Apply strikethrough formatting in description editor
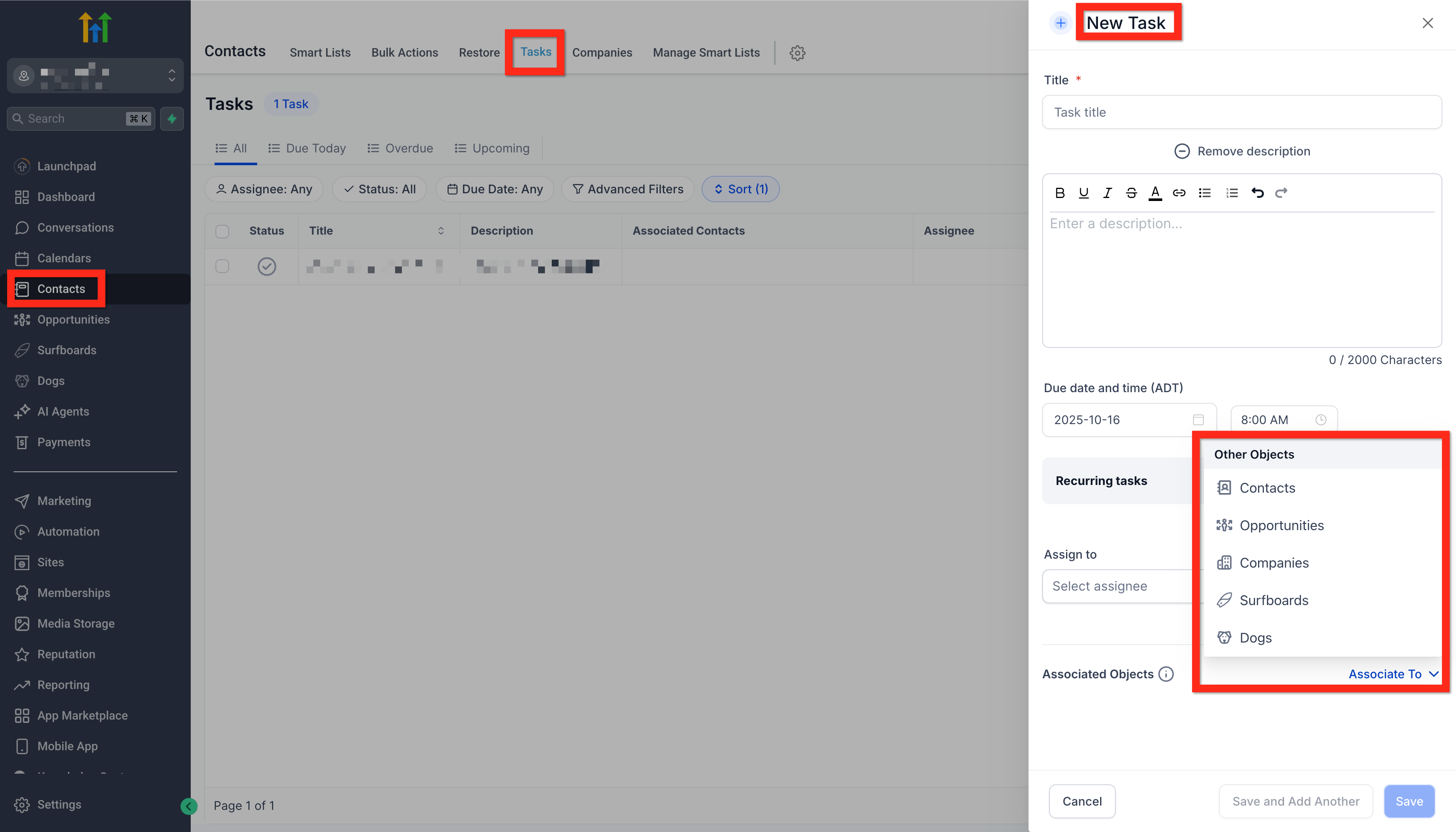 click(1131, 193)
